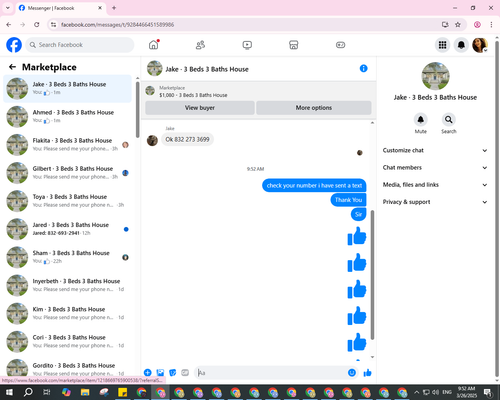
Task: Open more actions plus icon in composer
Action: 148,373
